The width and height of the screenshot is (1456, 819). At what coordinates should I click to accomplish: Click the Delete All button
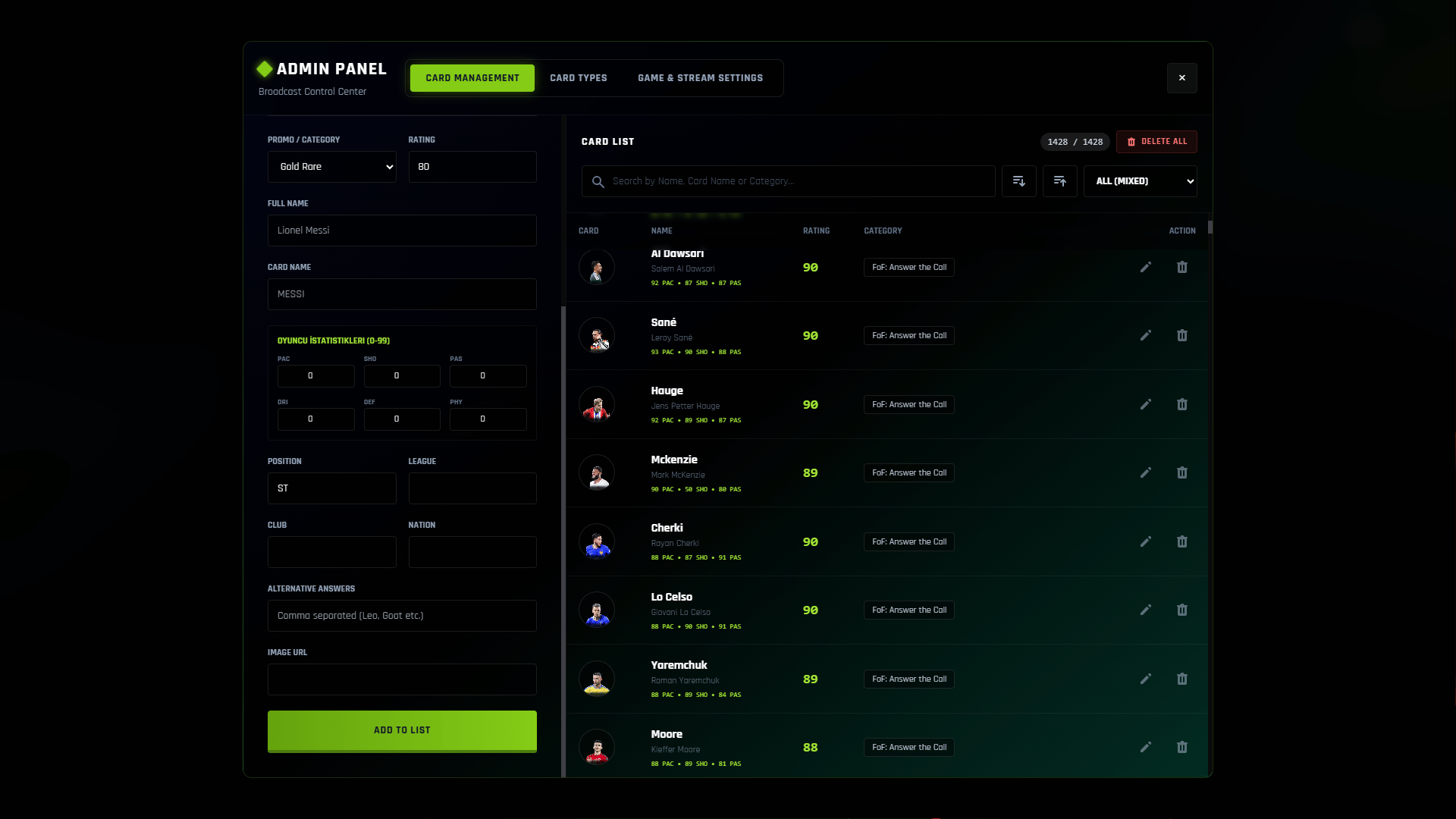click(x=1156, y=142)
